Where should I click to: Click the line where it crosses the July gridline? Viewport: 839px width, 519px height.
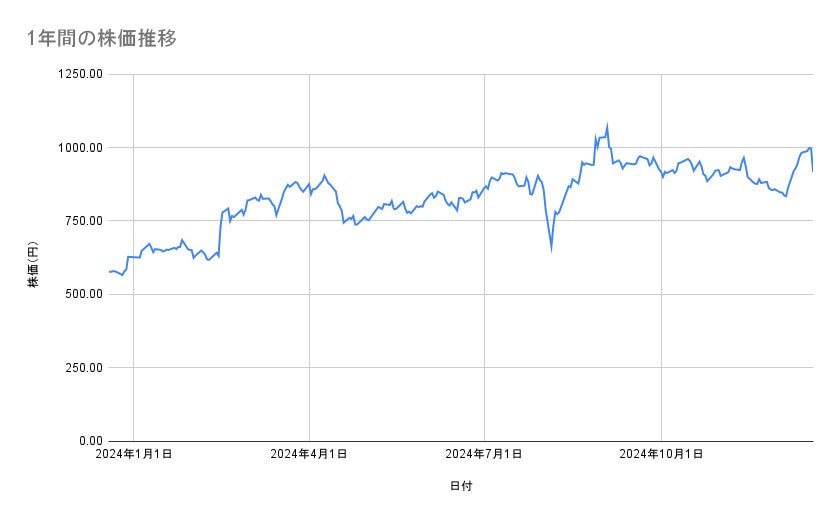point(485,187)
